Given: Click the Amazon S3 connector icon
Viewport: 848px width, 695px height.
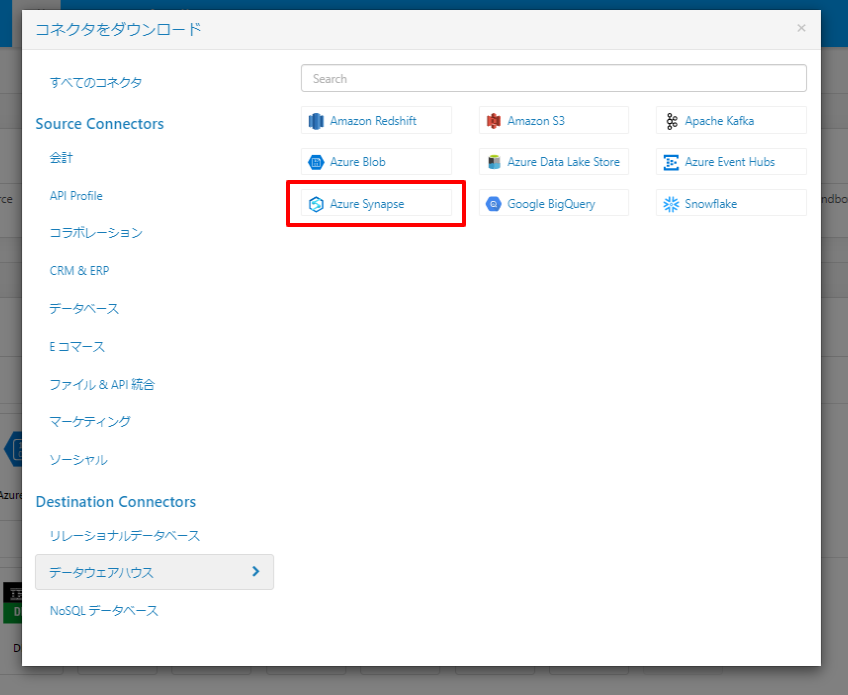Looking at the screenshot, I should 493,121.
